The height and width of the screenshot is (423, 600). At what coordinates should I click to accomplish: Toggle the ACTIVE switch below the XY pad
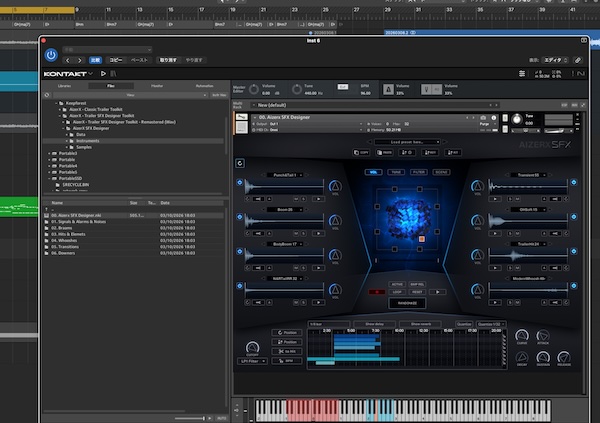[x=397, y=284]
